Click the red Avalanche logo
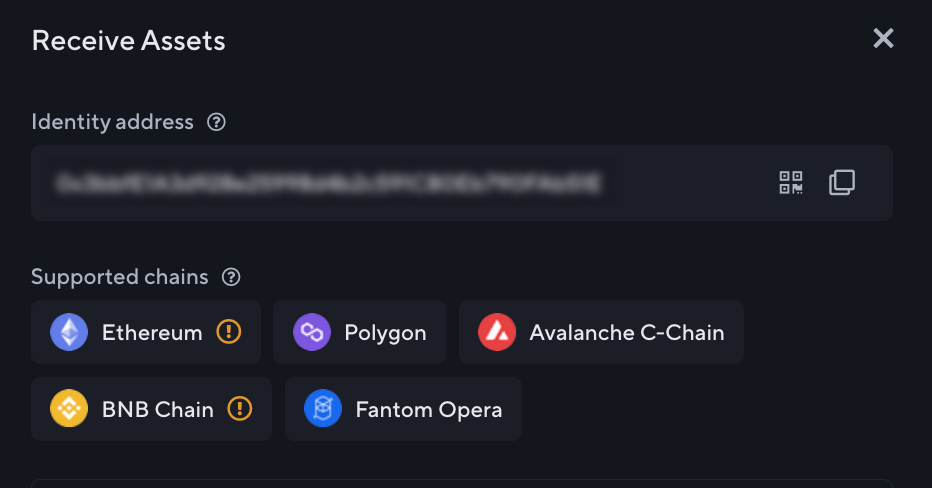Screen dimensions: 932x488 [497, 332]
